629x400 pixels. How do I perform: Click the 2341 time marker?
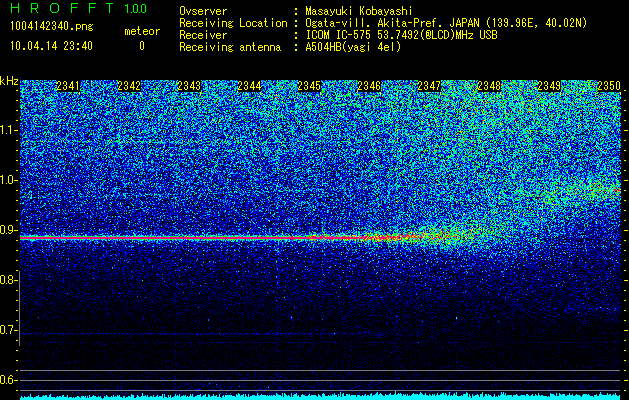(x=68, y=86)
